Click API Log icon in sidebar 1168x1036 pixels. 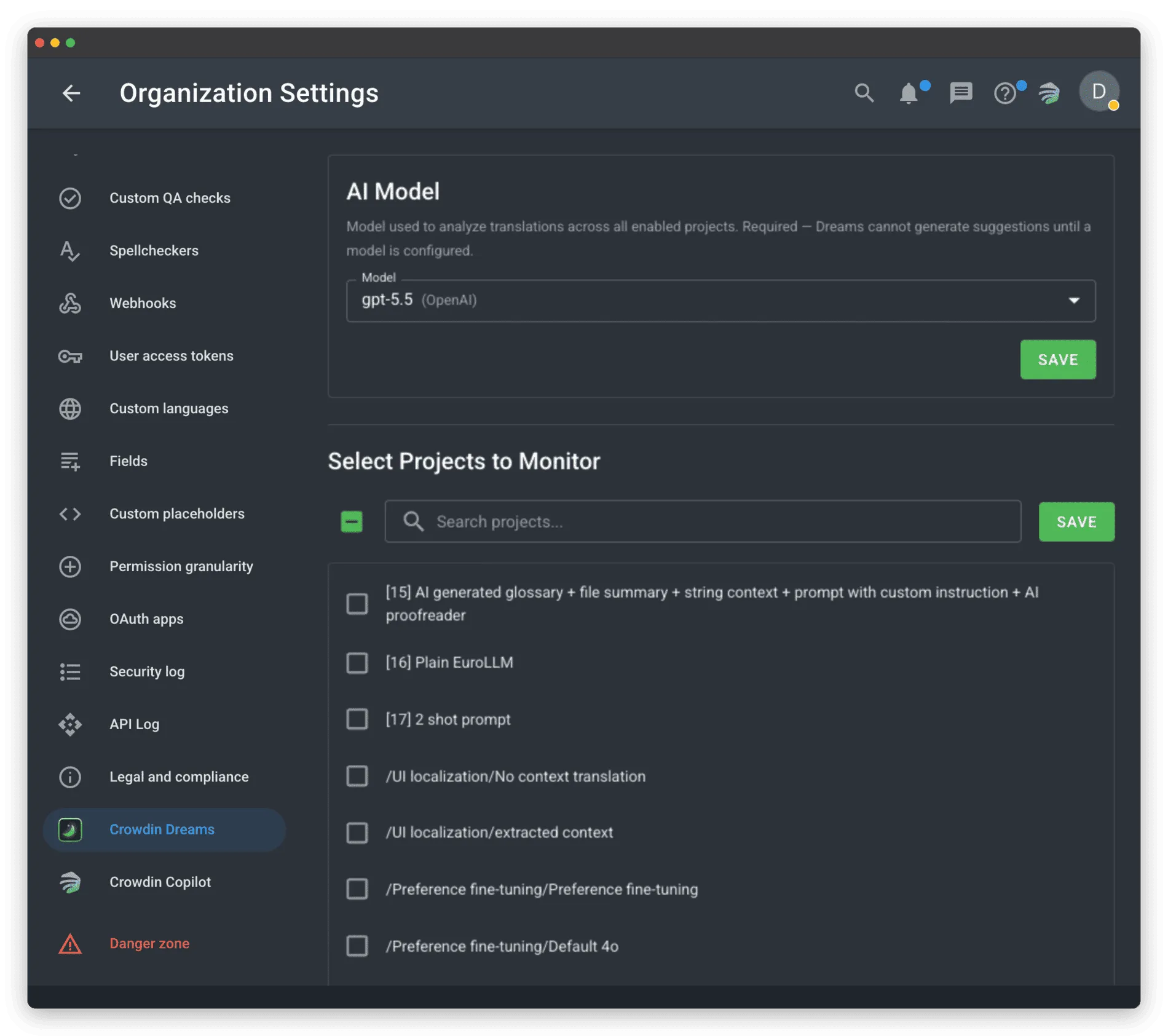click(x=70, y=724)
